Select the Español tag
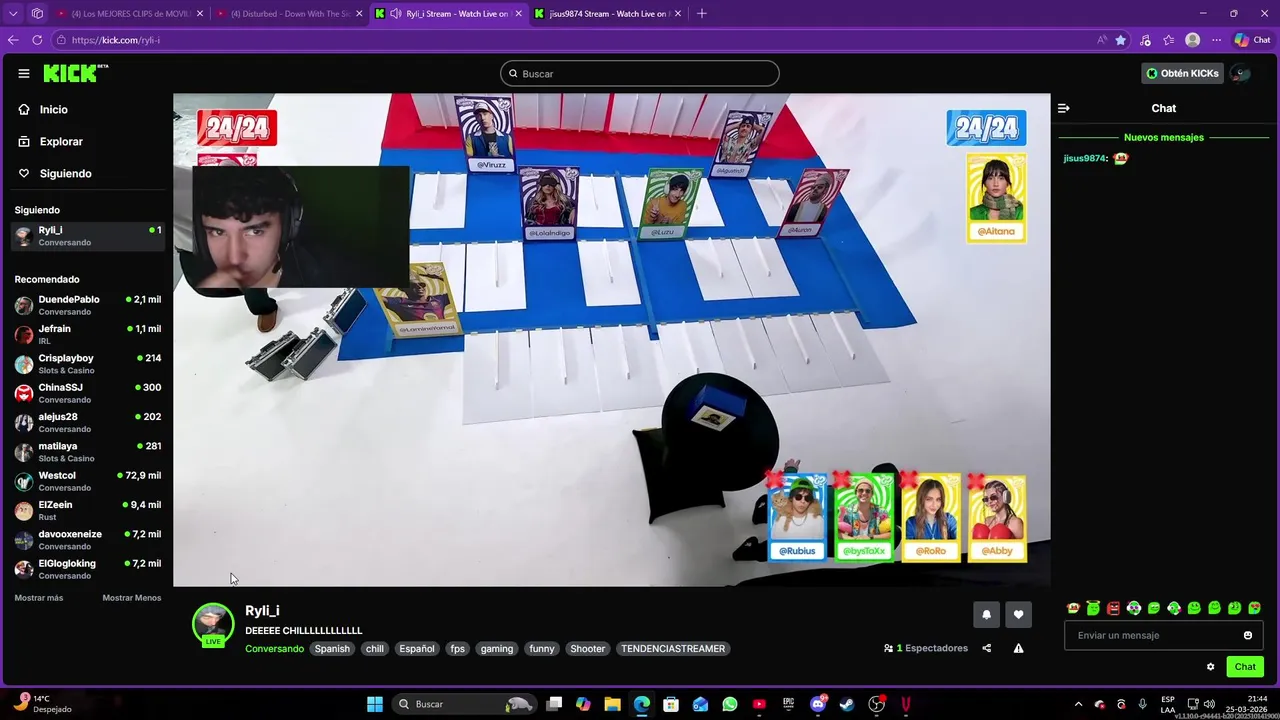The height and width of the screenshot is (720, 1280). pyautogui.click(x=417, y=649)
